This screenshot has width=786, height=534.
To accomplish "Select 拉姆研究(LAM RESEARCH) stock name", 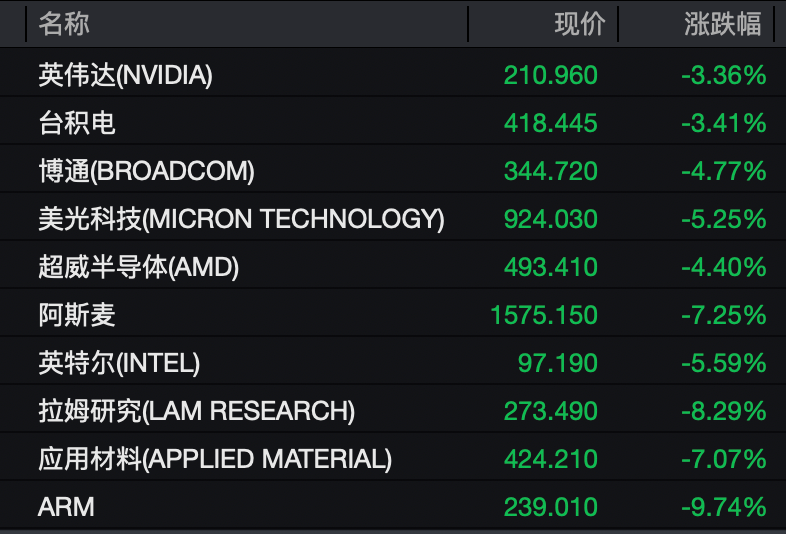I will (x=196, y=411).
